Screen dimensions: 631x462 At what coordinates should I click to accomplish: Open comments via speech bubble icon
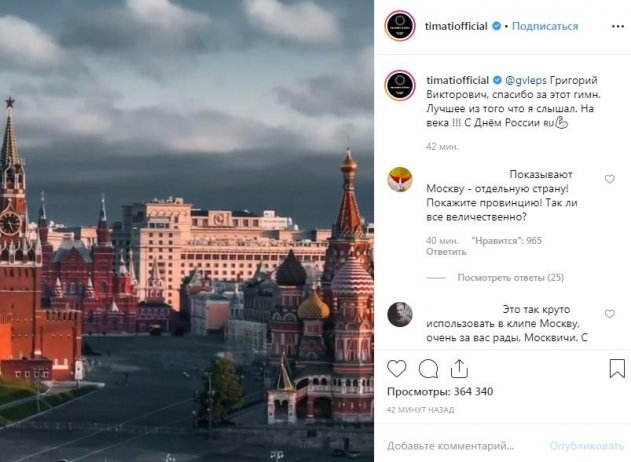(428, 368)
